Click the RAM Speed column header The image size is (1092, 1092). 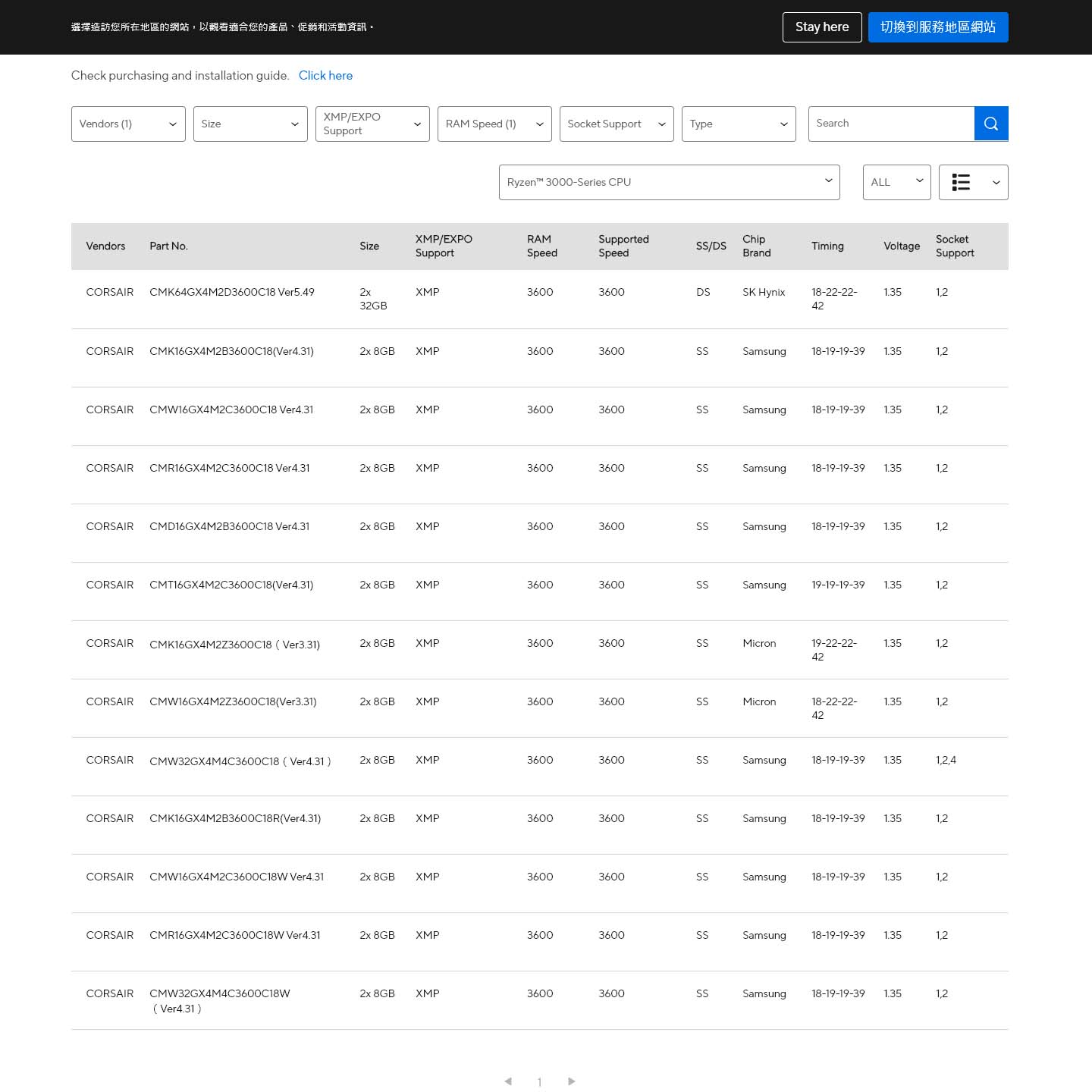(x=542, y=246)
